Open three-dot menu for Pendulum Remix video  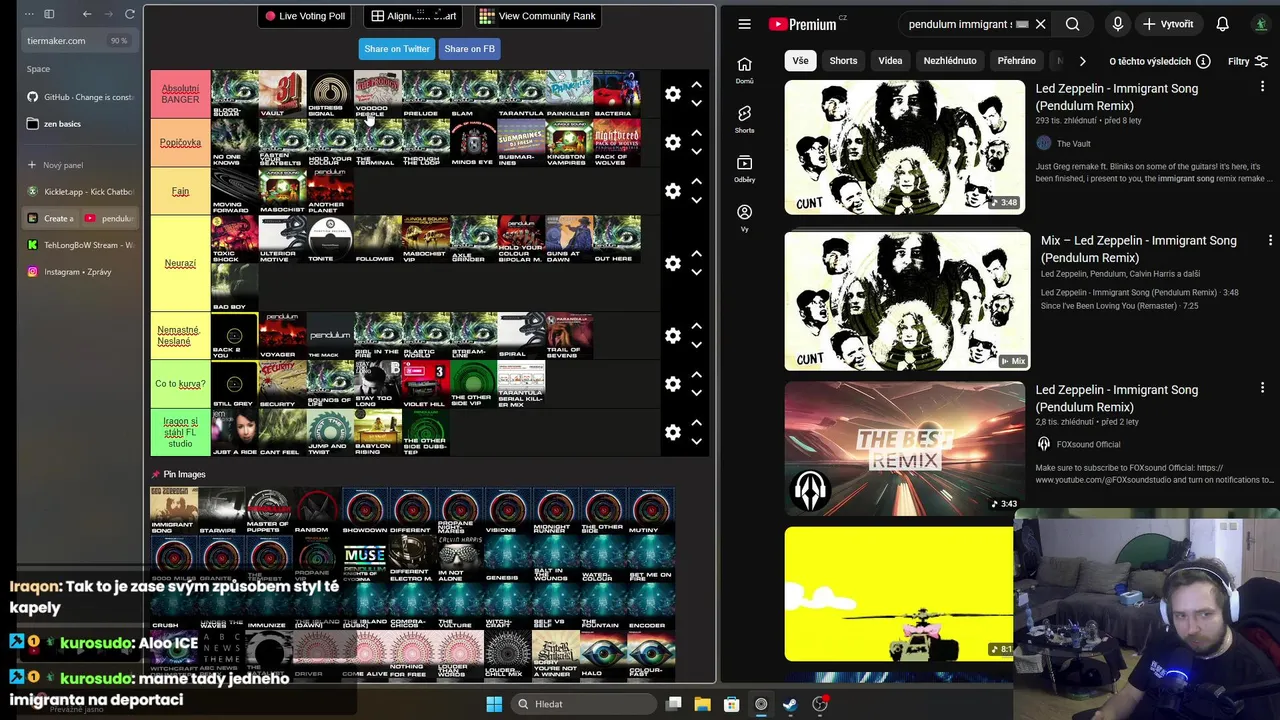coord(1262,88)
